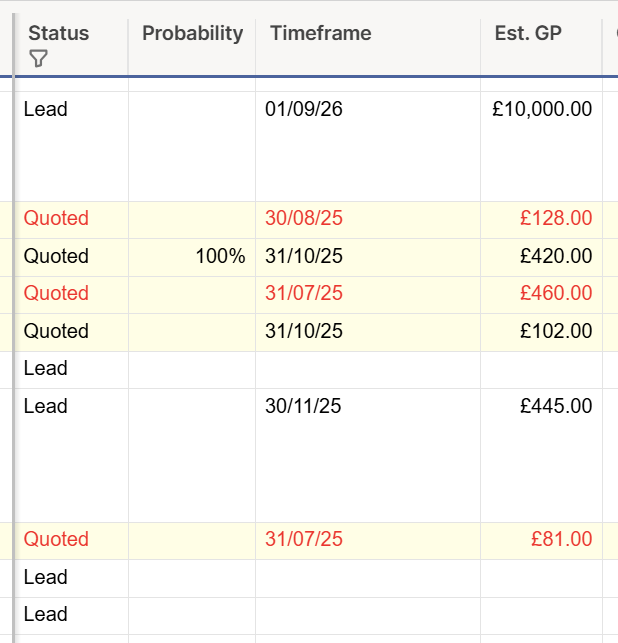Click the £102.00 Est. GP cell

[541, 333]
